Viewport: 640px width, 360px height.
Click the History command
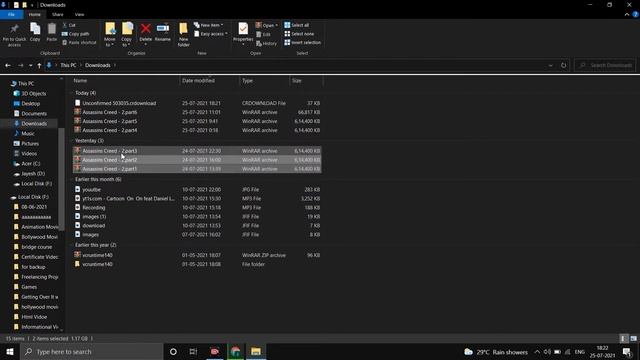(267, 43)
